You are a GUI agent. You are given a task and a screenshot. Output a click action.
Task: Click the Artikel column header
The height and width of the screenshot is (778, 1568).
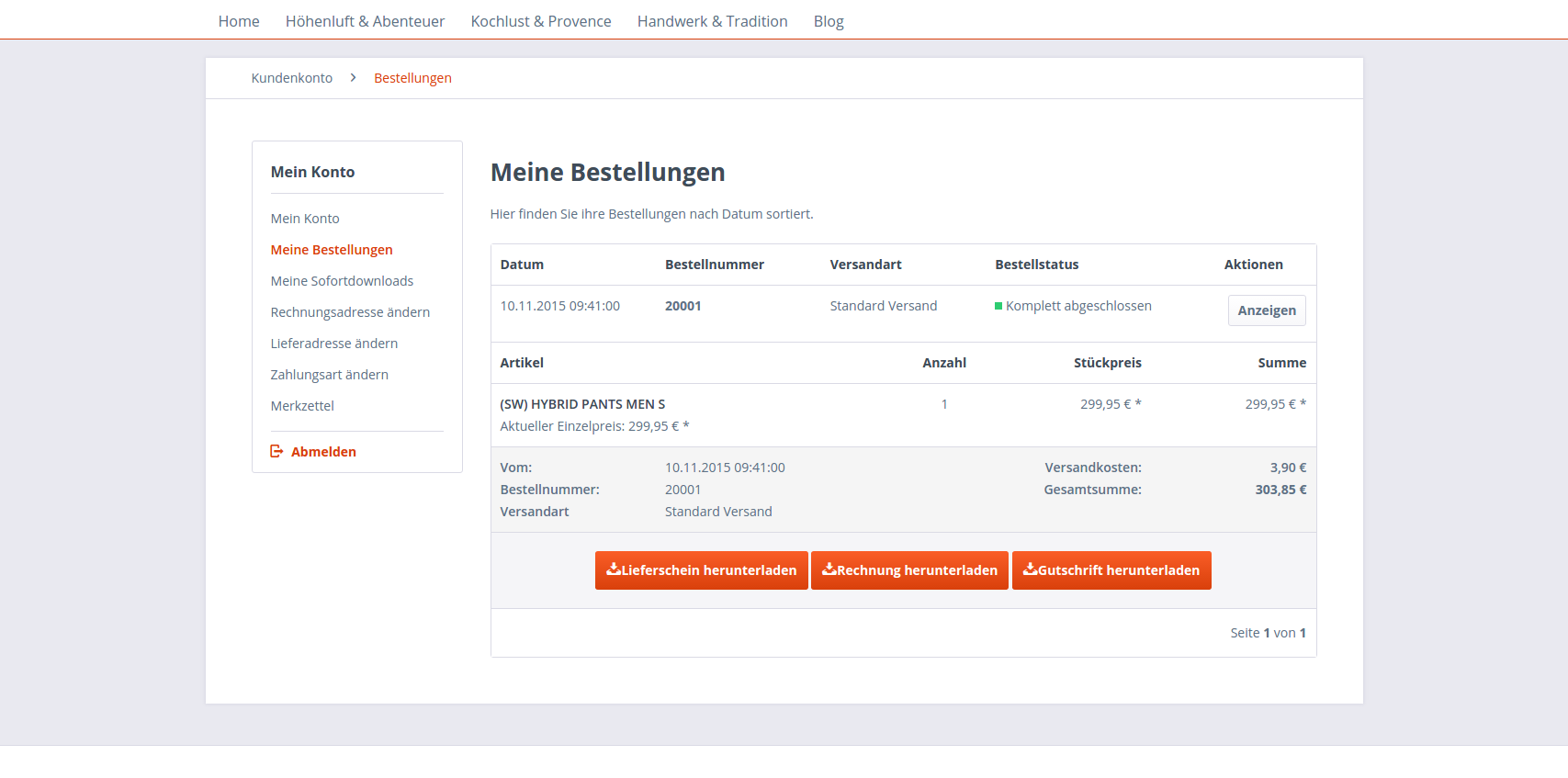tap(522, 363)
